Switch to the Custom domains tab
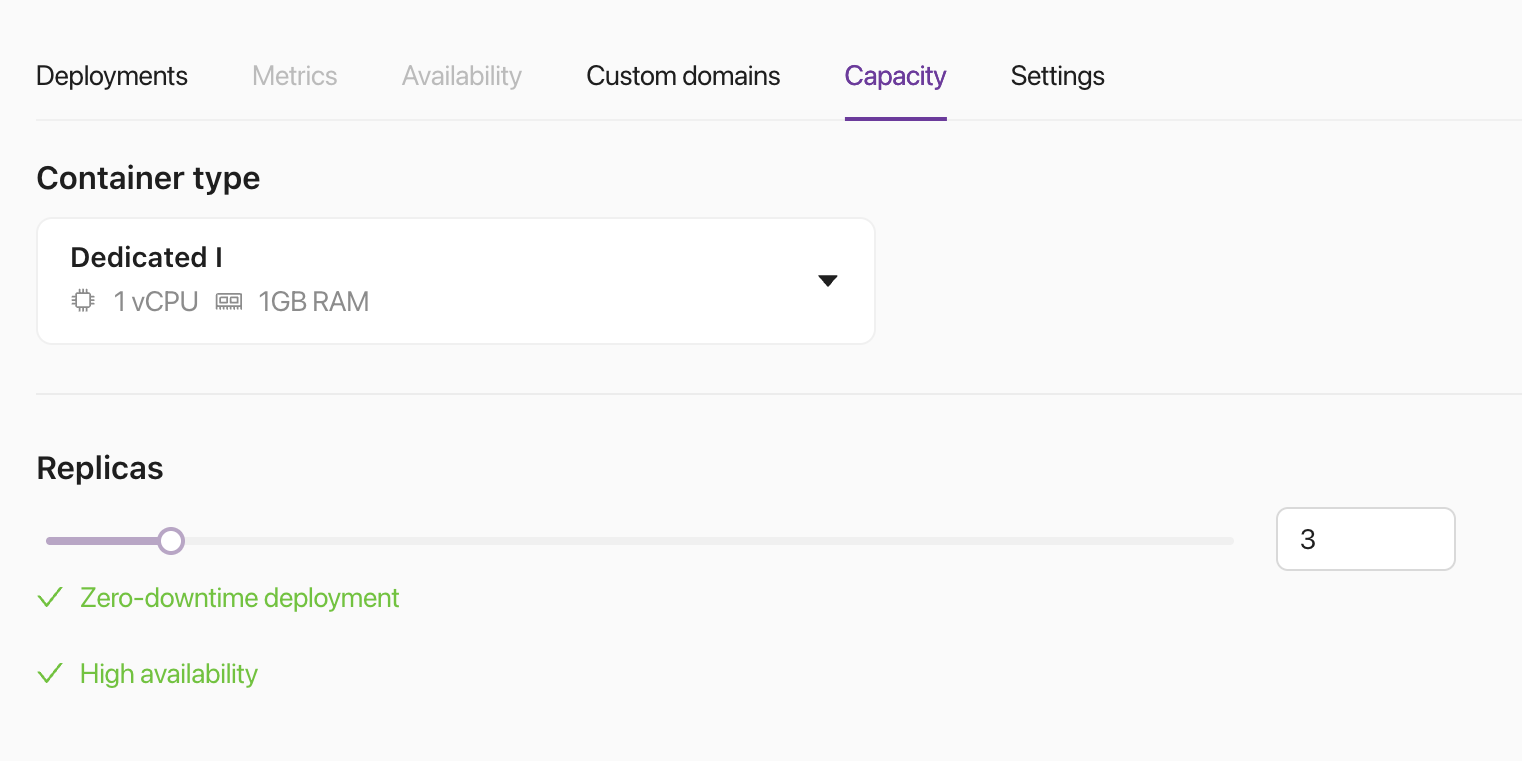The image size is (1522, 761). [683, 75]
